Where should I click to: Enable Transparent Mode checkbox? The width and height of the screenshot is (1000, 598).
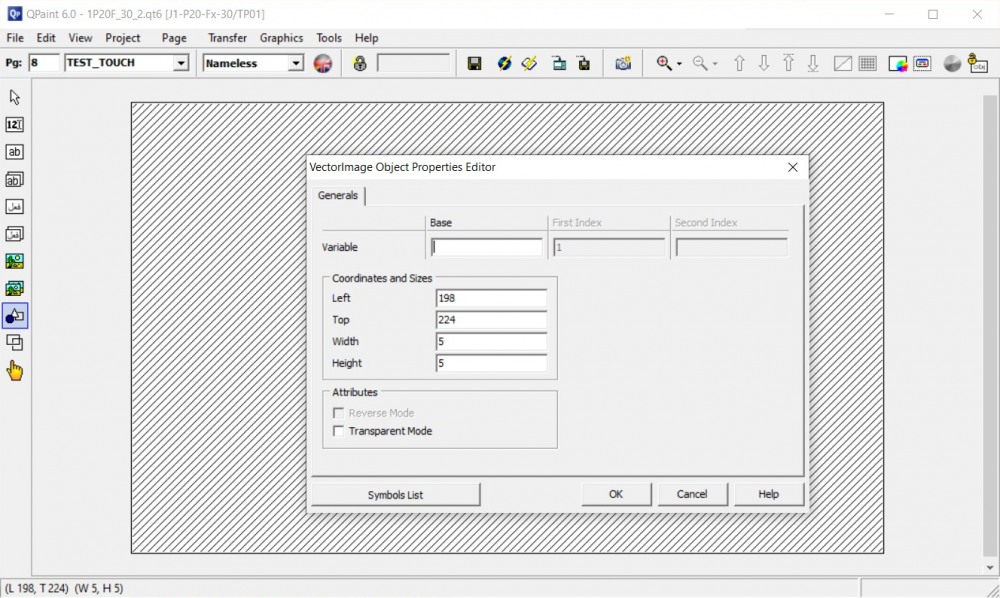(x=338, y=432)
